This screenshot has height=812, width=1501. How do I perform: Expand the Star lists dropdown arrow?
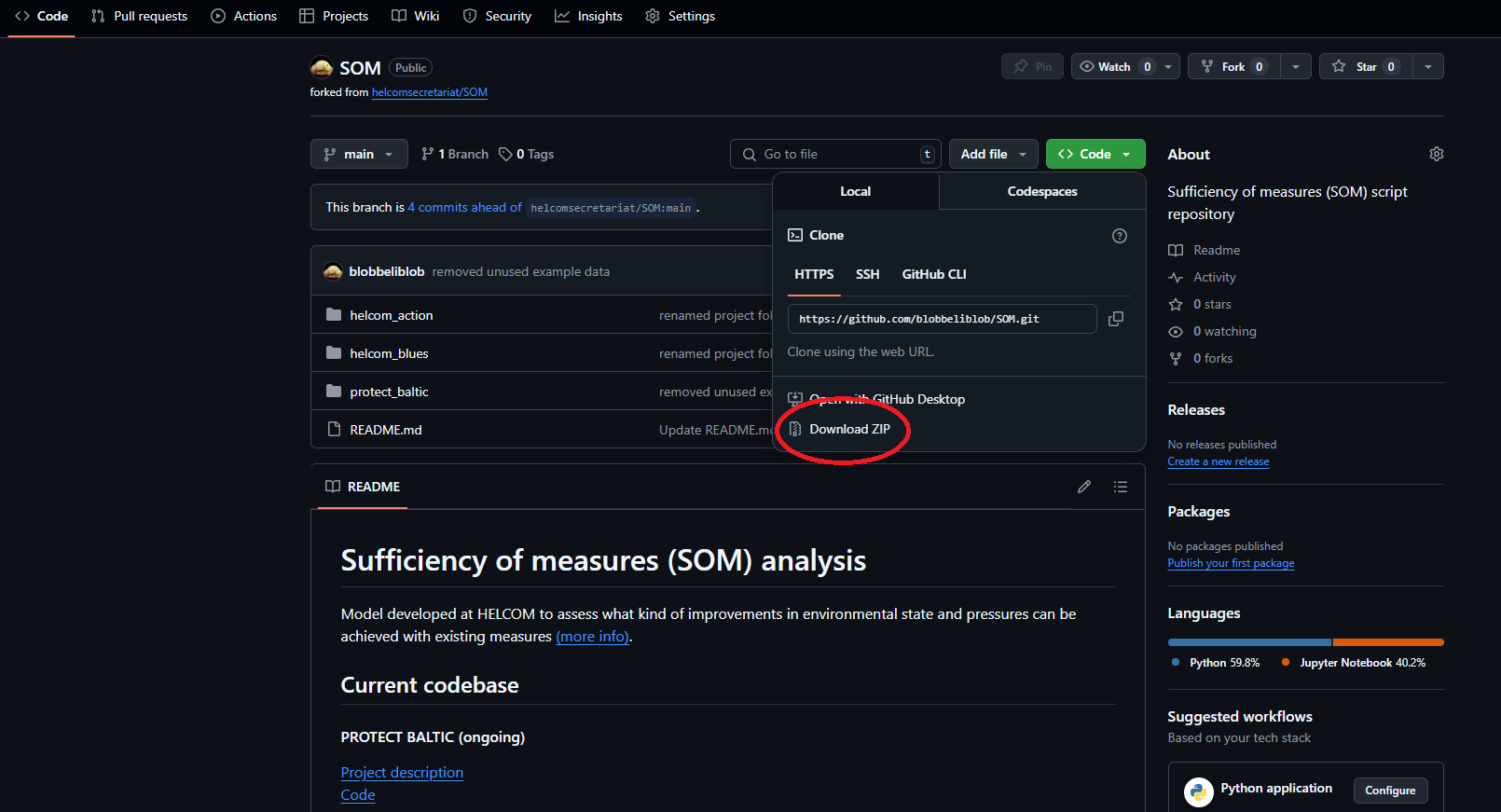click(1428, 66)
